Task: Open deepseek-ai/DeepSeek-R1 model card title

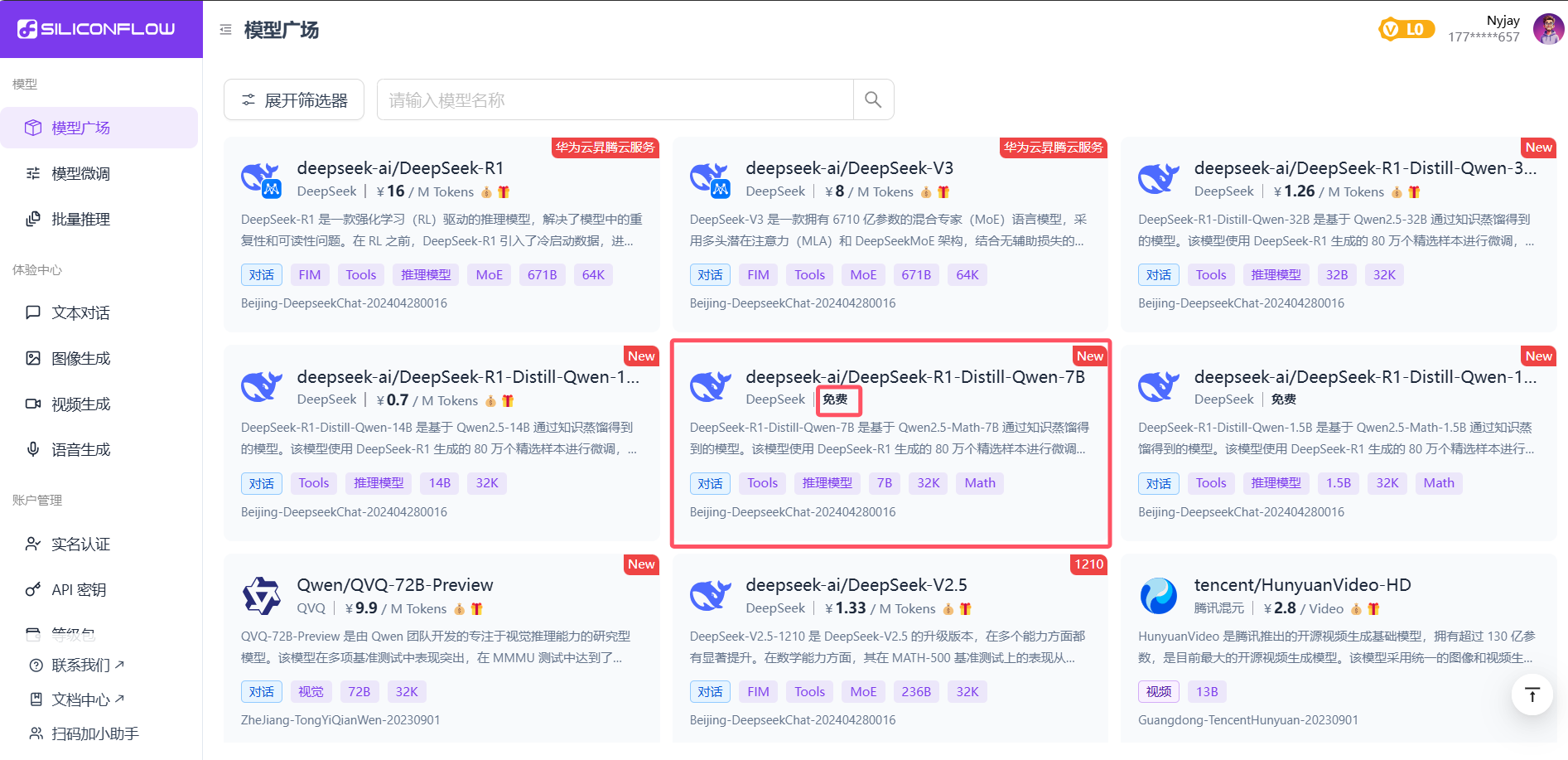Action: click(x=400, y=168)
